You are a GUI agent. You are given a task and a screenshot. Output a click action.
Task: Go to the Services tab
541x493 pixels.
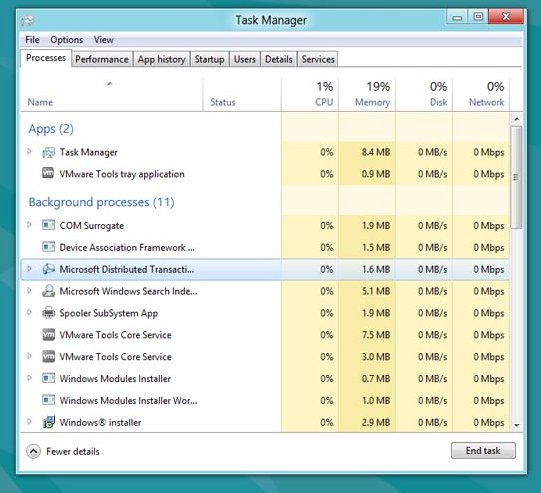coord(318,59)
